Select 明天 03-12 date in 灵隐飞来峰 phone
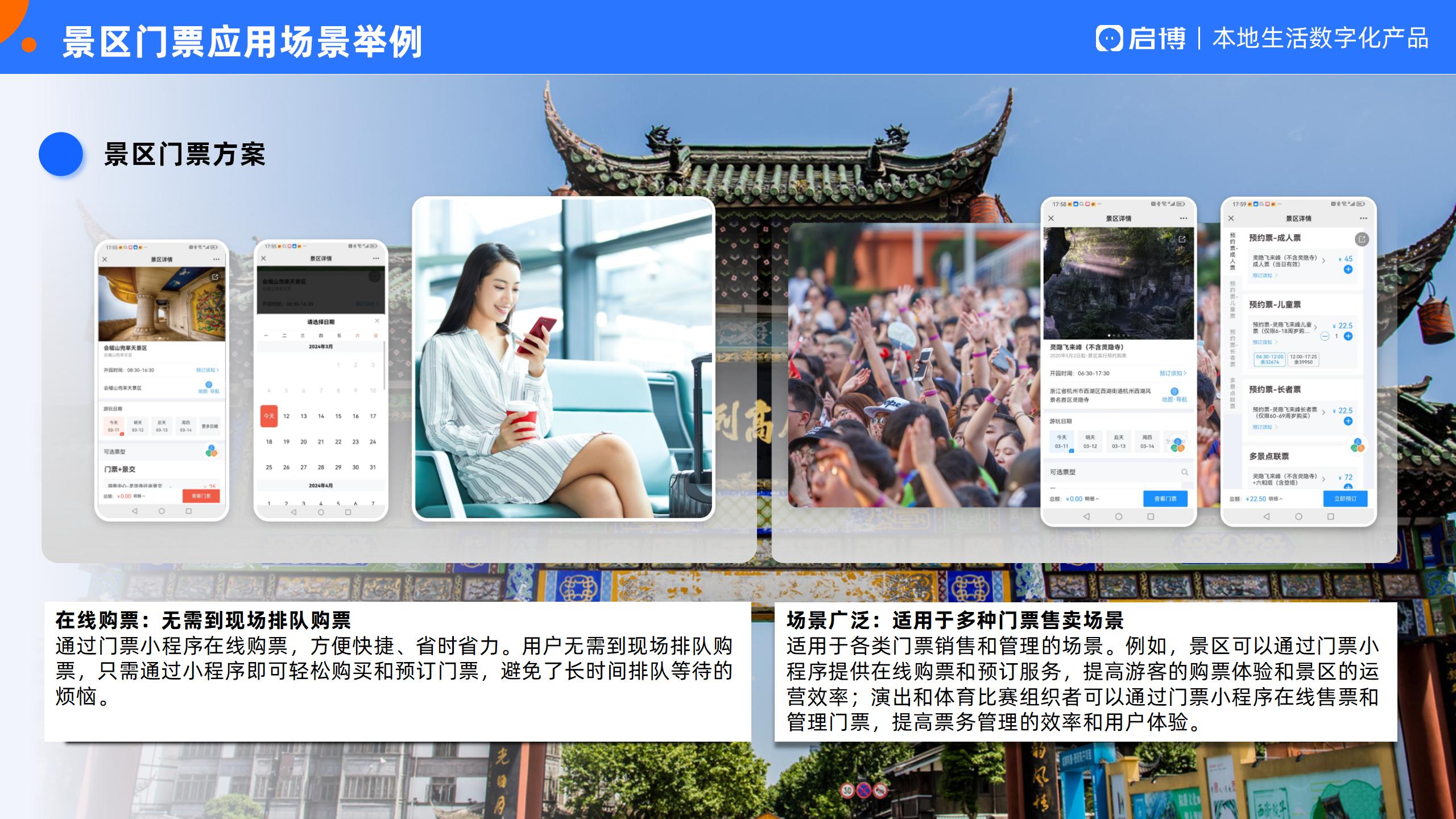This screenshot has width=1456, height=819. click(1090, 441)
